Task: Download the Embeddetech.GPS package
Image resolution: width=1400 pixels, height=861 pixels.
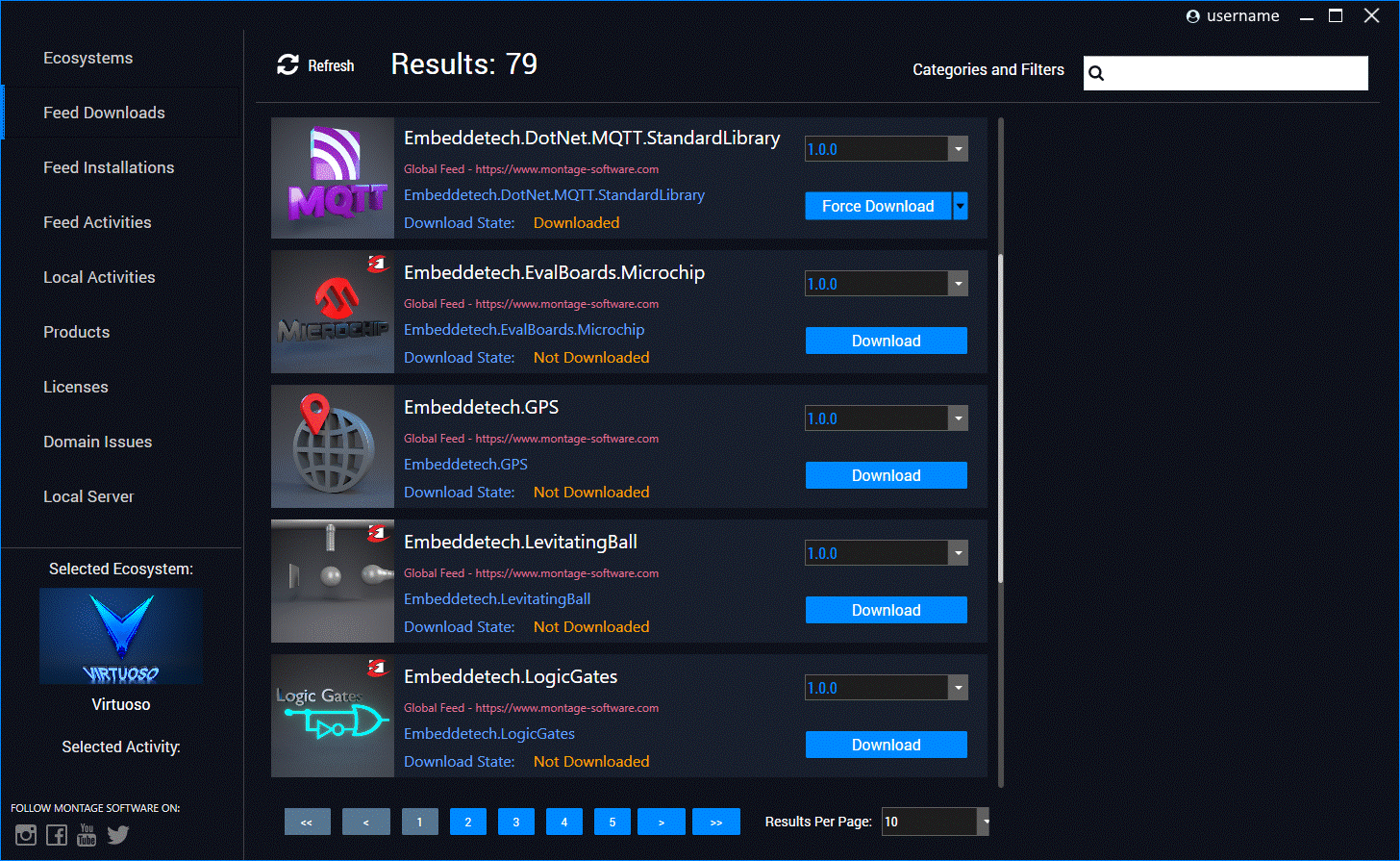Action: point(887,475)
